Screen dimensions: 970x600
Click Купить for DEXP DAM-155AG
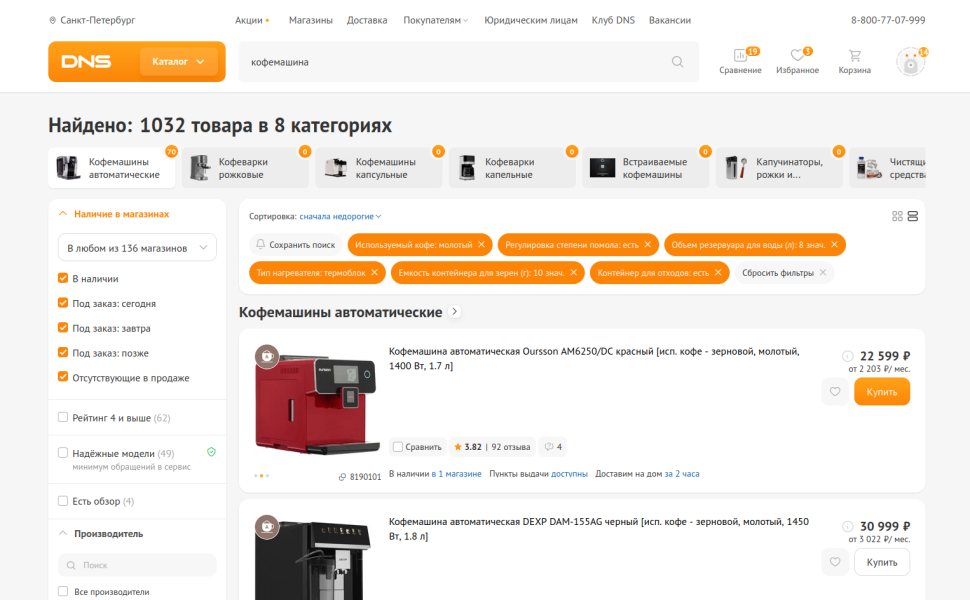[882, 562]
